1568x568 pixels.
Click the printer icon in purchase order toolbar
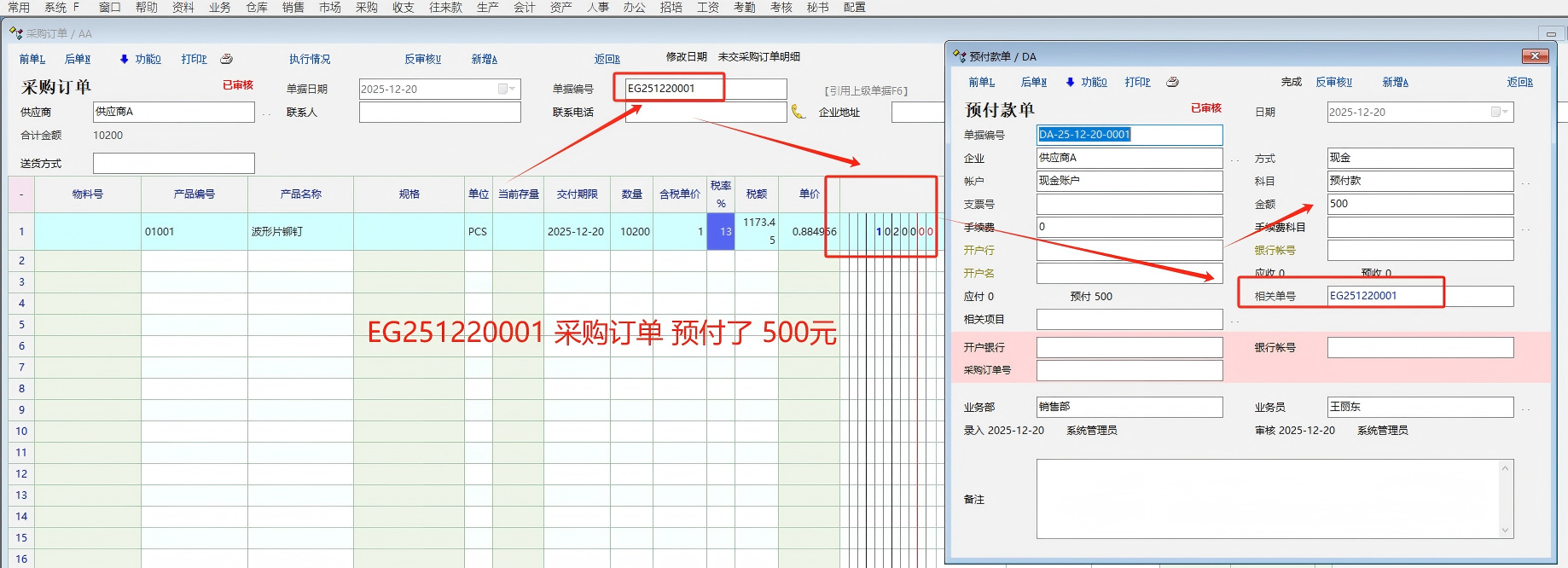pyautogui.click(x=226, y=59)
